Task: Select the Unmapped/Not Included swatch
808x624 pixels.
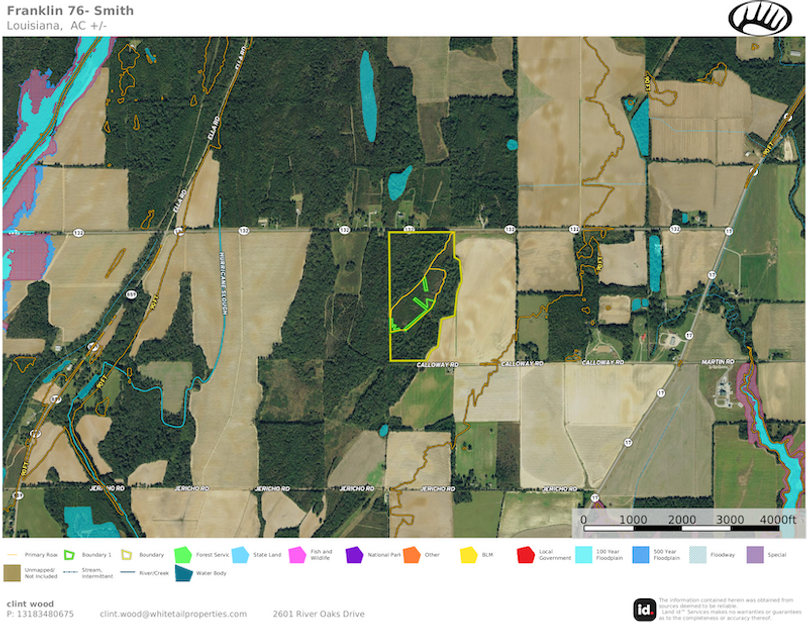Action: click(x=15, y=574)
